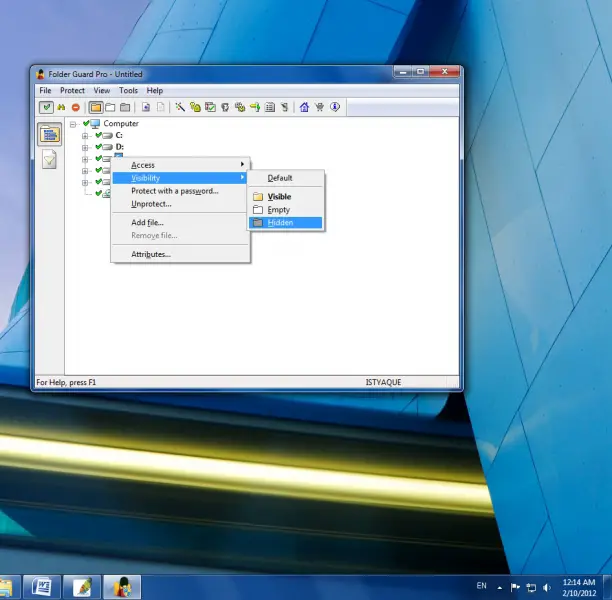Select the D: drive in the tree
The height and width of the screenshot is (600, 612).
click(119, 147)
